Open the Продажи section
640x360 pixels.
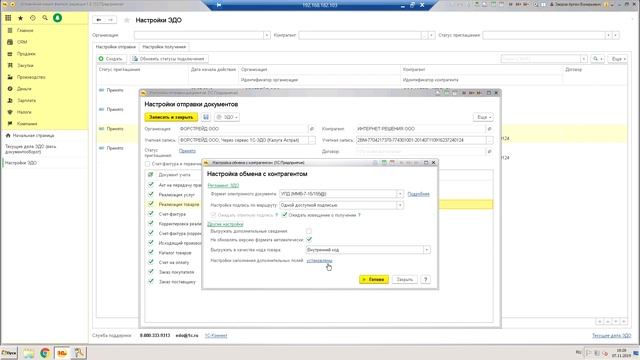pos(26,54)
